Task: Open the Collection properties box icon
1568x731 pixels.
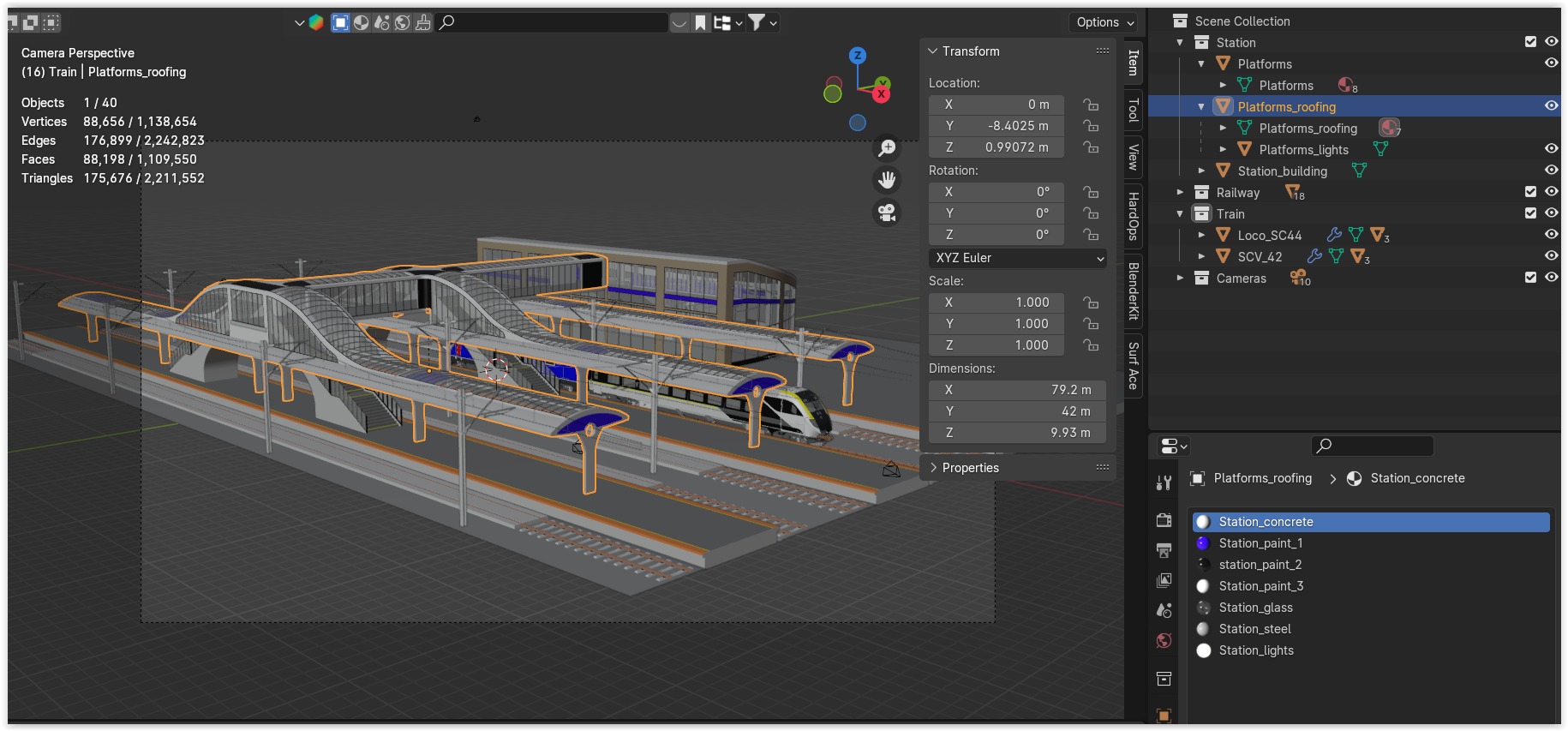Action: pos(1164,679)
